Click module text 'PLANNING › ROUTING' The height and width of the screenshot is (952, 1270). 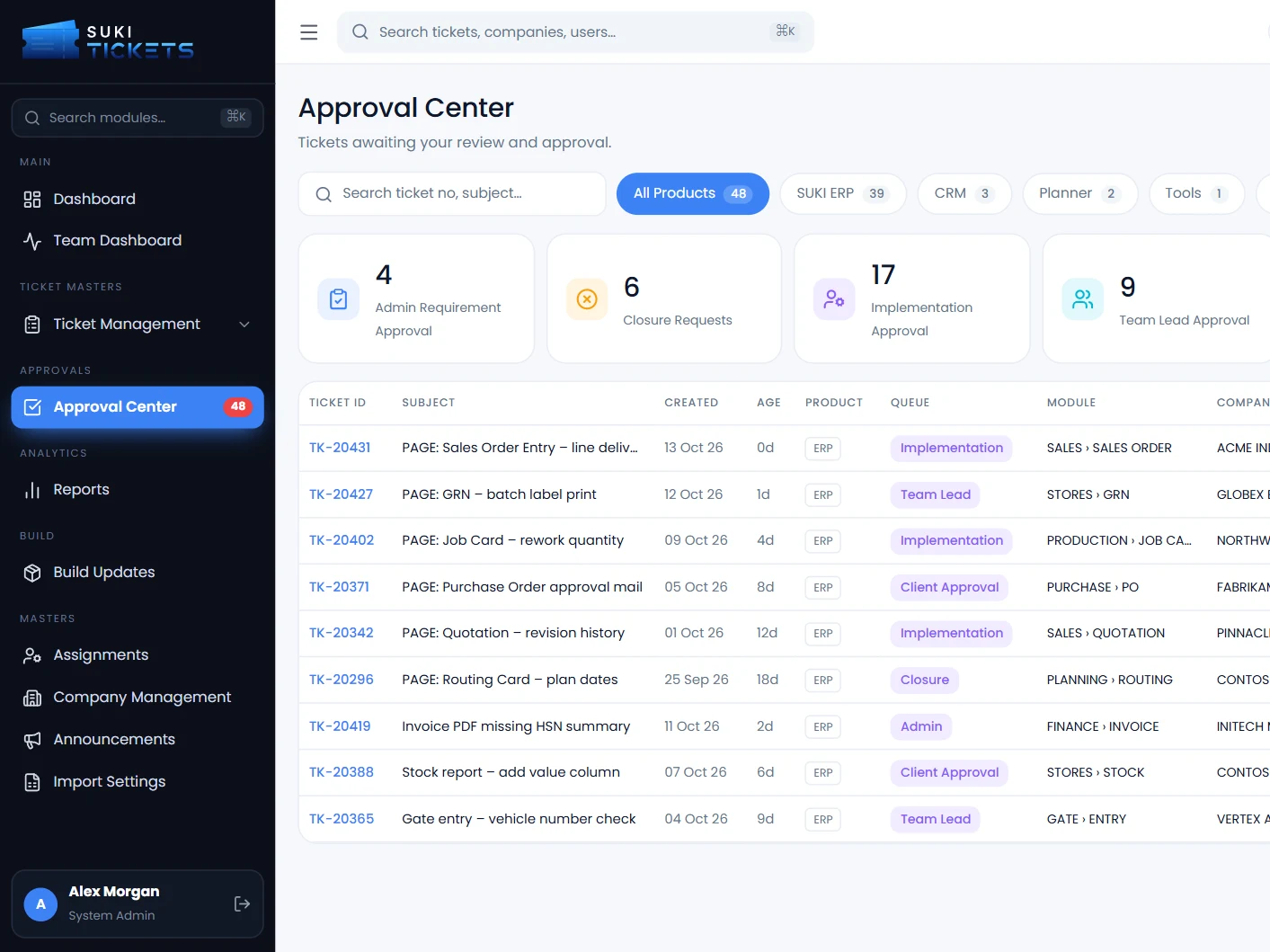click(x=1110, y=680)
